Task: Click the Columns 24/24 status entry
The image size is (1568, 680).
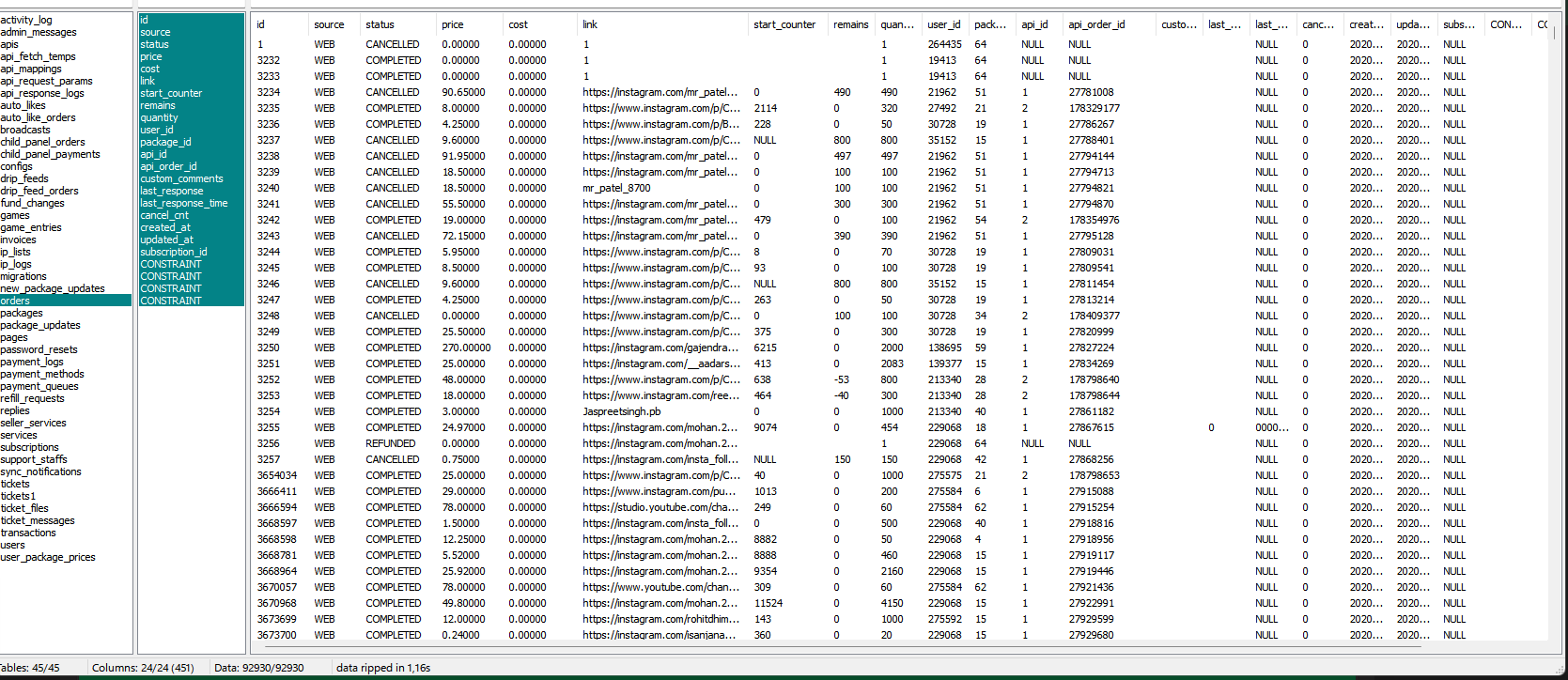Action: (x=143, y=668)
